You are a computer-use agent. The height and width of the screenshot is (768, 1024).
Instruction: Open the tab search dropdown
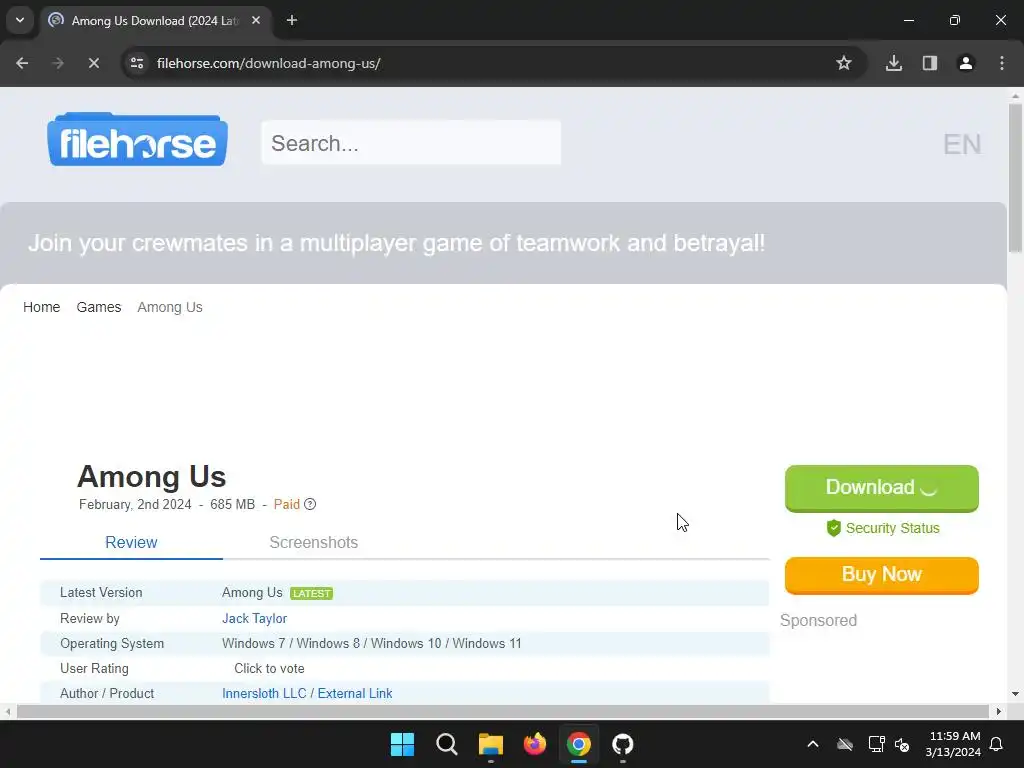click(20, 20)
